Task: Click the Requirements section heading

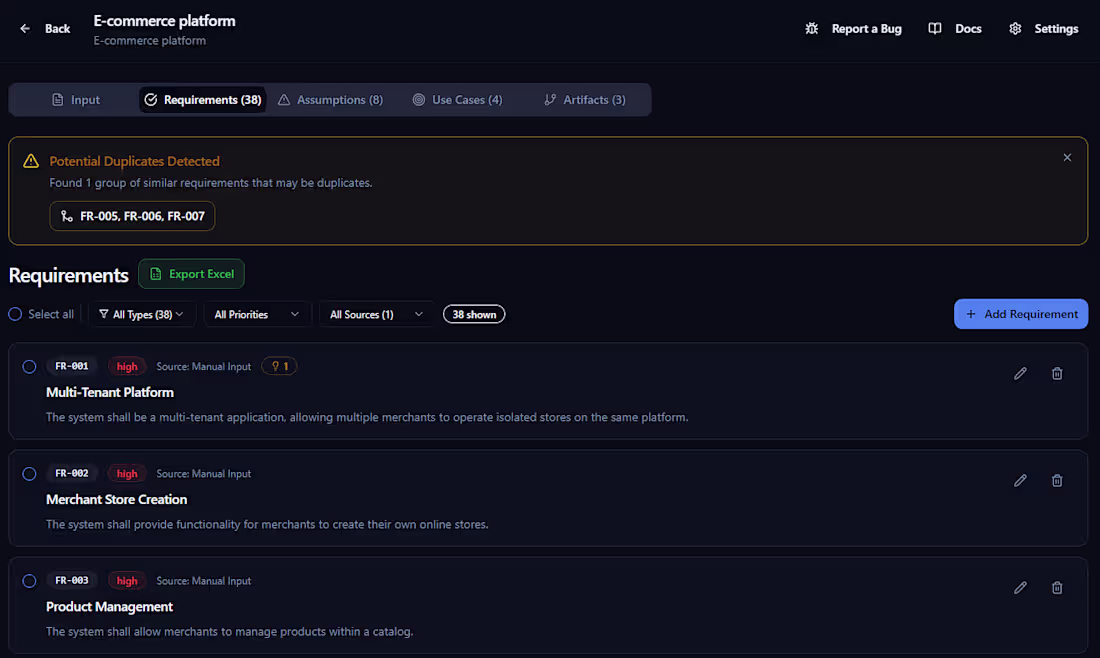Action: (68, 275)
